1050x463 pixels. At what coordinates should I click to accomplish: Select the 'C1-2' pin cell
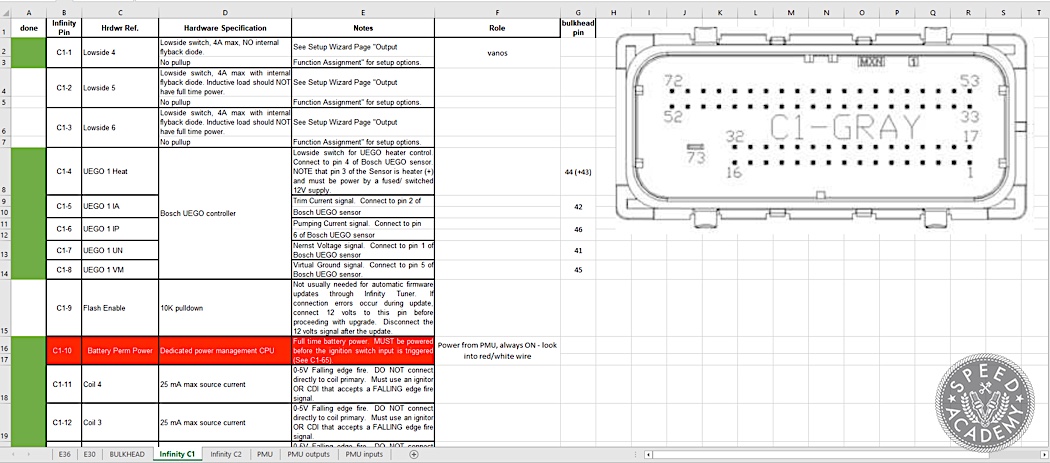click(64, 87)
